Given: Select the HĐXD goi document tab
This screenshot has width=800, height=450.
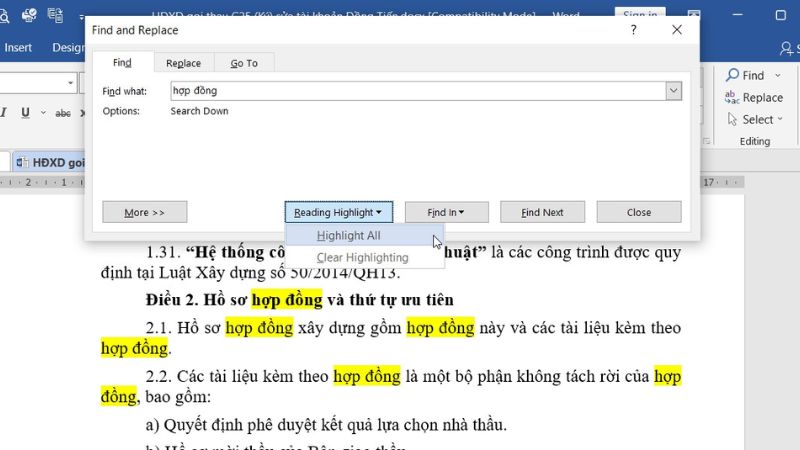Looking at the screenshot, I should [50, 162].
